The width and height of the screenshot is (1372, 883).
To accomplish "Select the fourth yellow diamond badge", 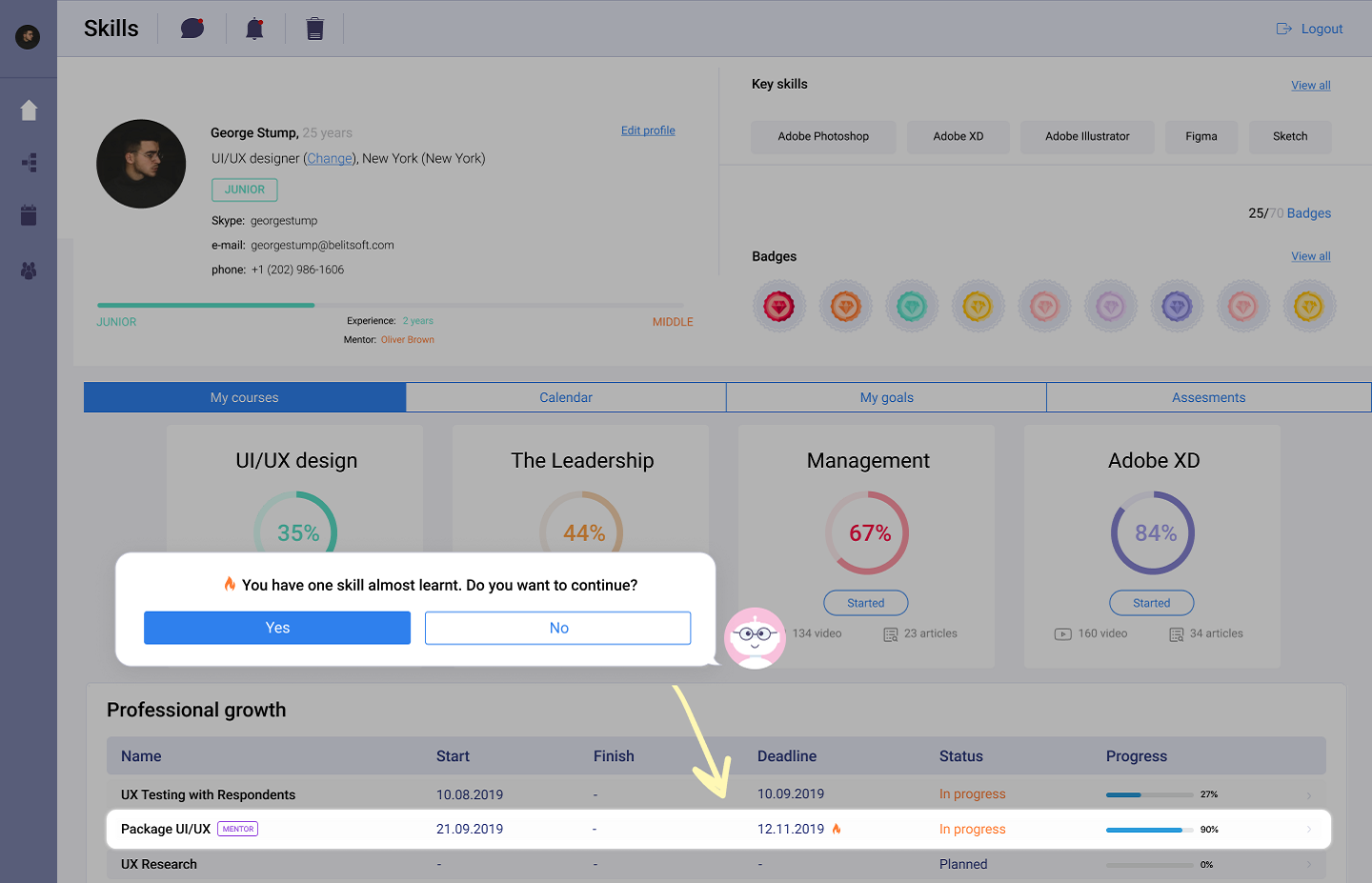I will 978,307.
